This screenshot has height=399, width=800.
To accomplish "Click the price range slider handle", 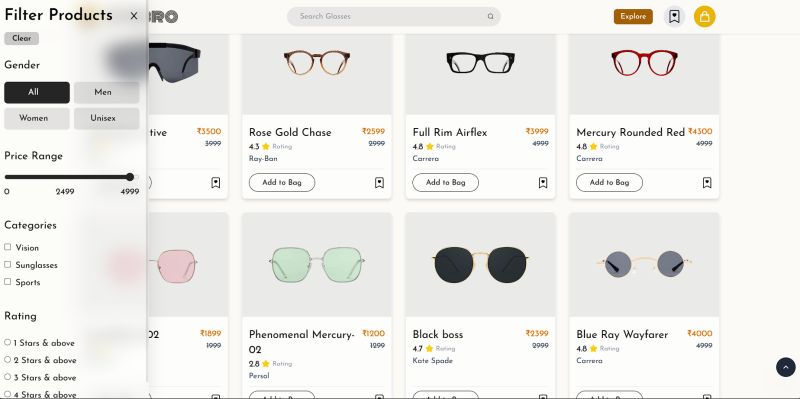I will (130, 177).
